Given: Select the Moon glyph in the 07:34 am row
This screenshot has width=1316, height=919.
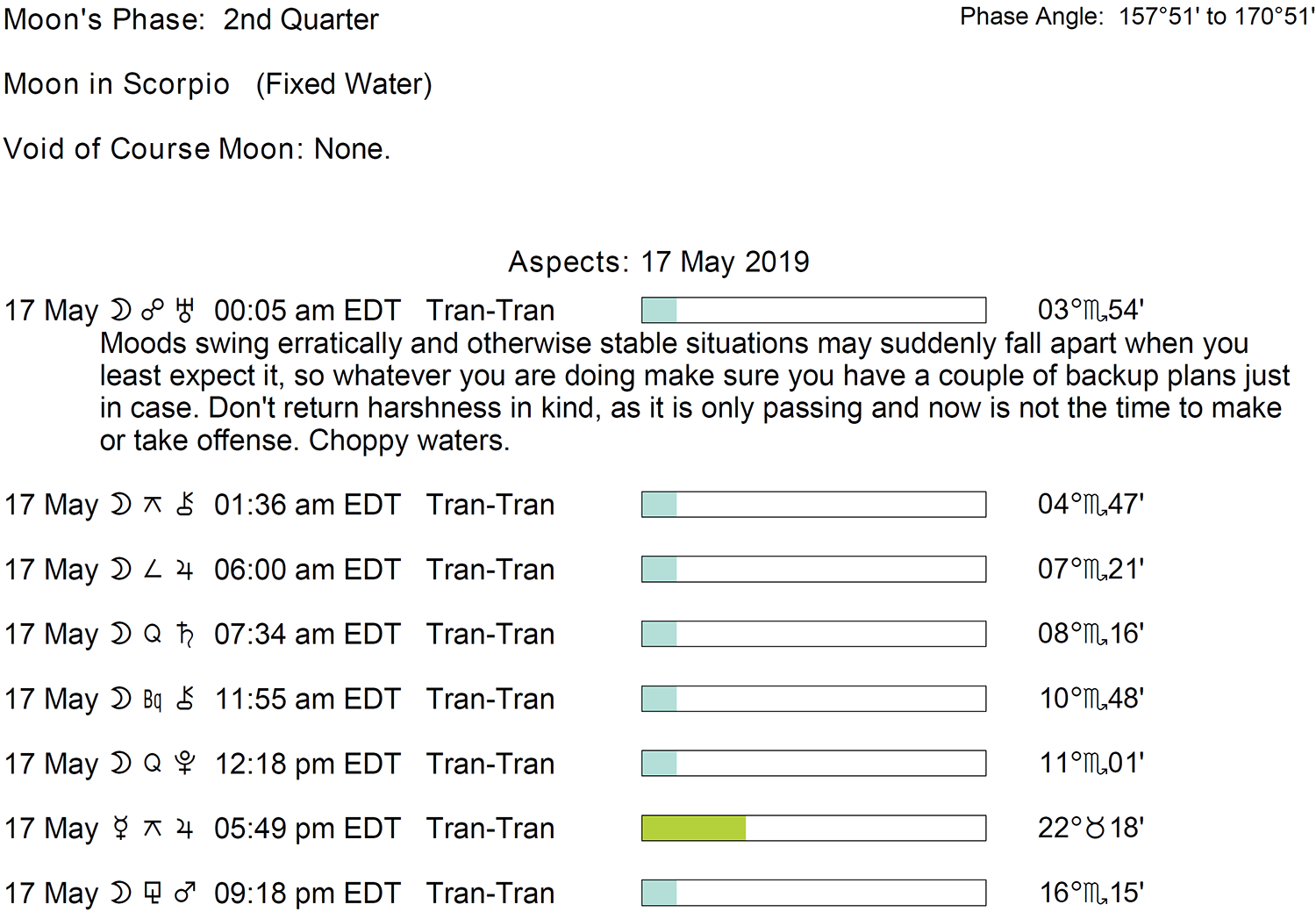Looking at the screenshot, I should click(121, 635).
